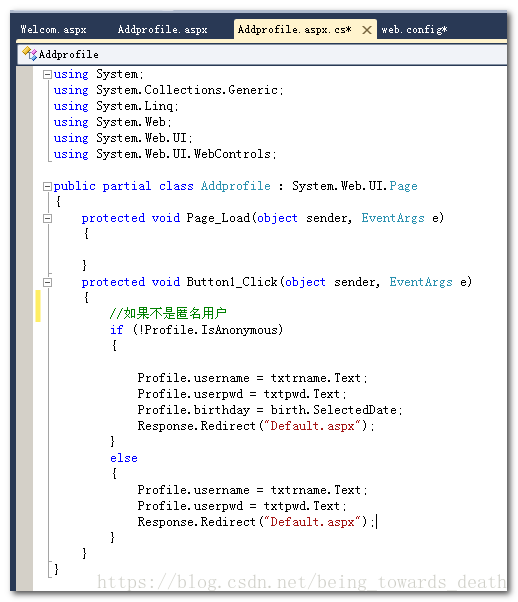The image size is (518, 602).
Task: Switch to the Welcom.aspx tab
Action: 53,30
